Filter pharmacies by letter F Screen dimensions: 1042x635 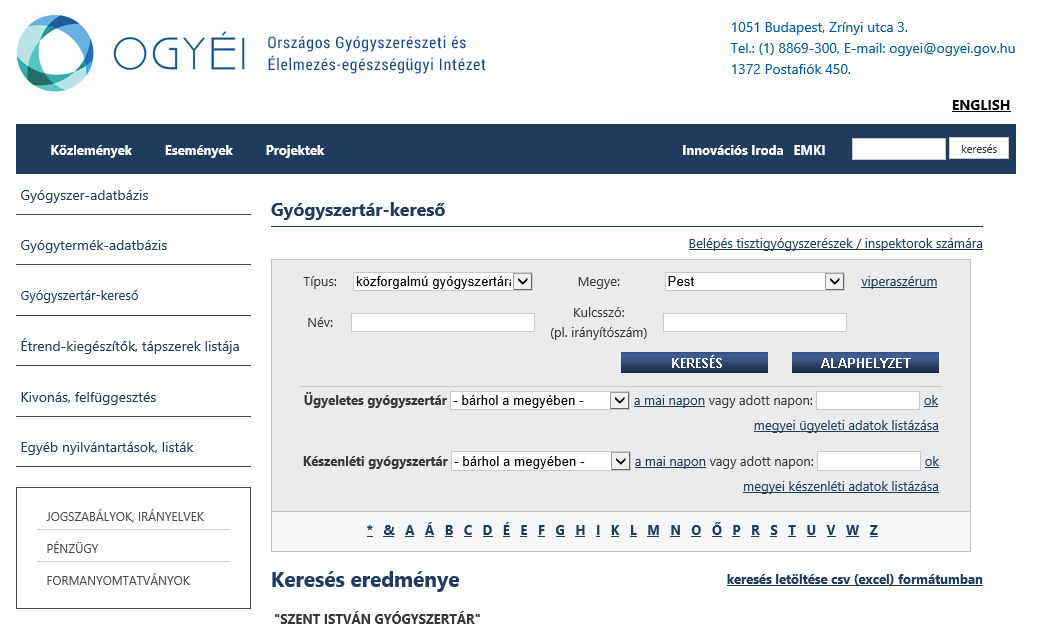click(x=542, y=530)
